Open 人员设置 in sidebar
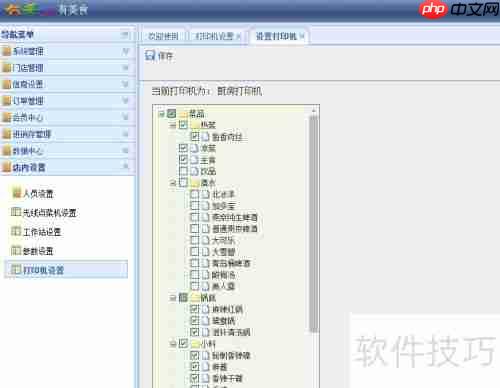This screenshot has width=500, height=388. click(38, 194)
